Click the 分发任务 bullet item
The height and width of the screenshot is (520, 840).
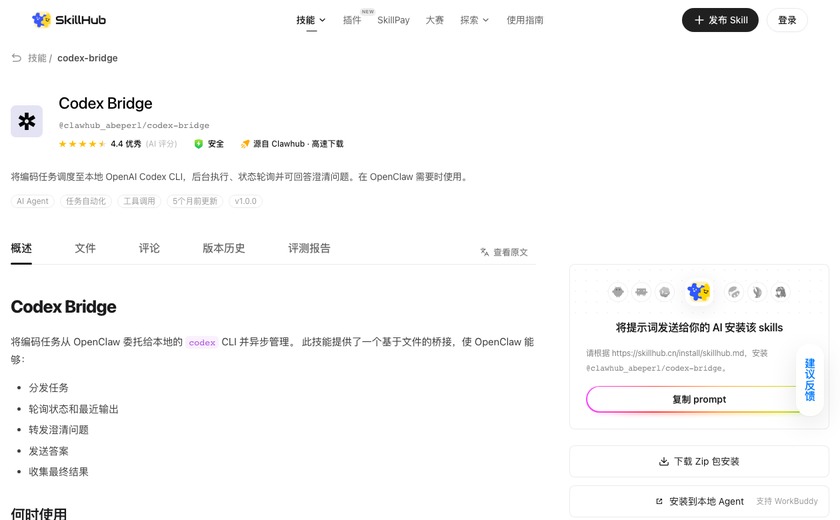48,388
